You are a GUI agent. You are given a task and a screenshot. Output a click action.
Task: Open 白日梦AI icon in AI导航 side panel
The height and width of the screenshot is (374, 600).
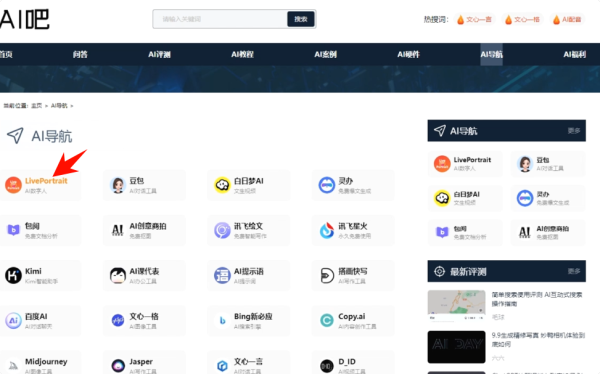(442, 198)
